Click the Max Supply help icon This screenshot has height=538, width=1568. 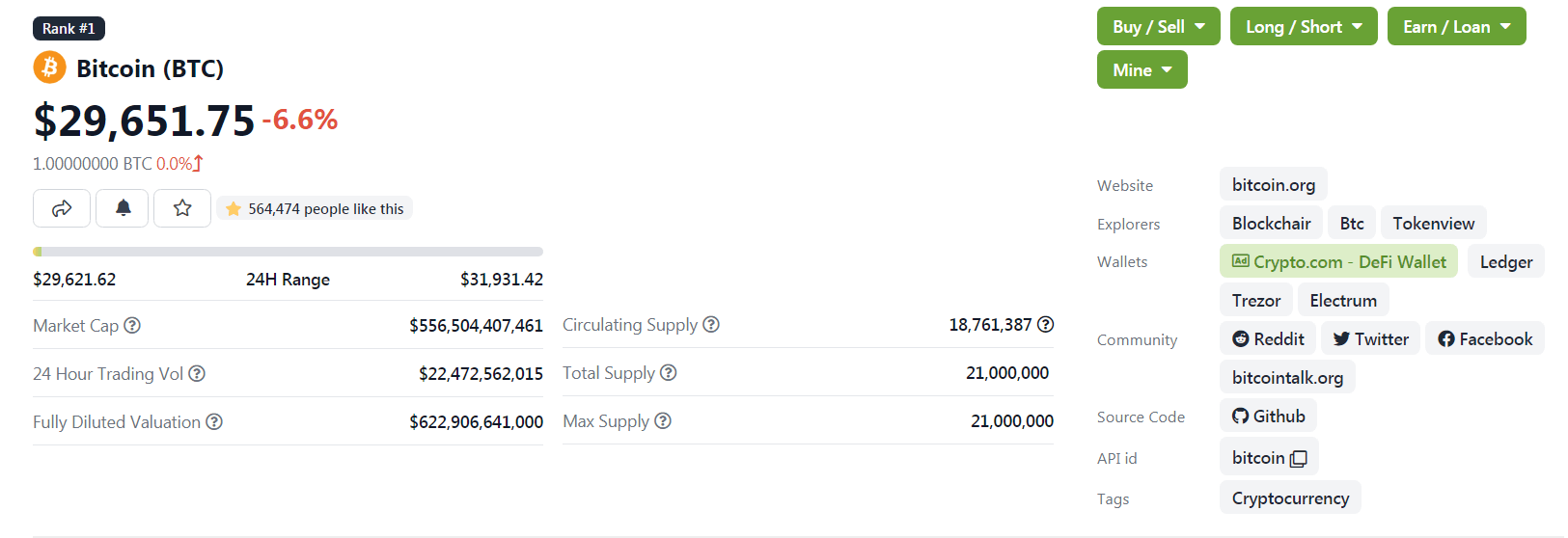pos(663,421)
